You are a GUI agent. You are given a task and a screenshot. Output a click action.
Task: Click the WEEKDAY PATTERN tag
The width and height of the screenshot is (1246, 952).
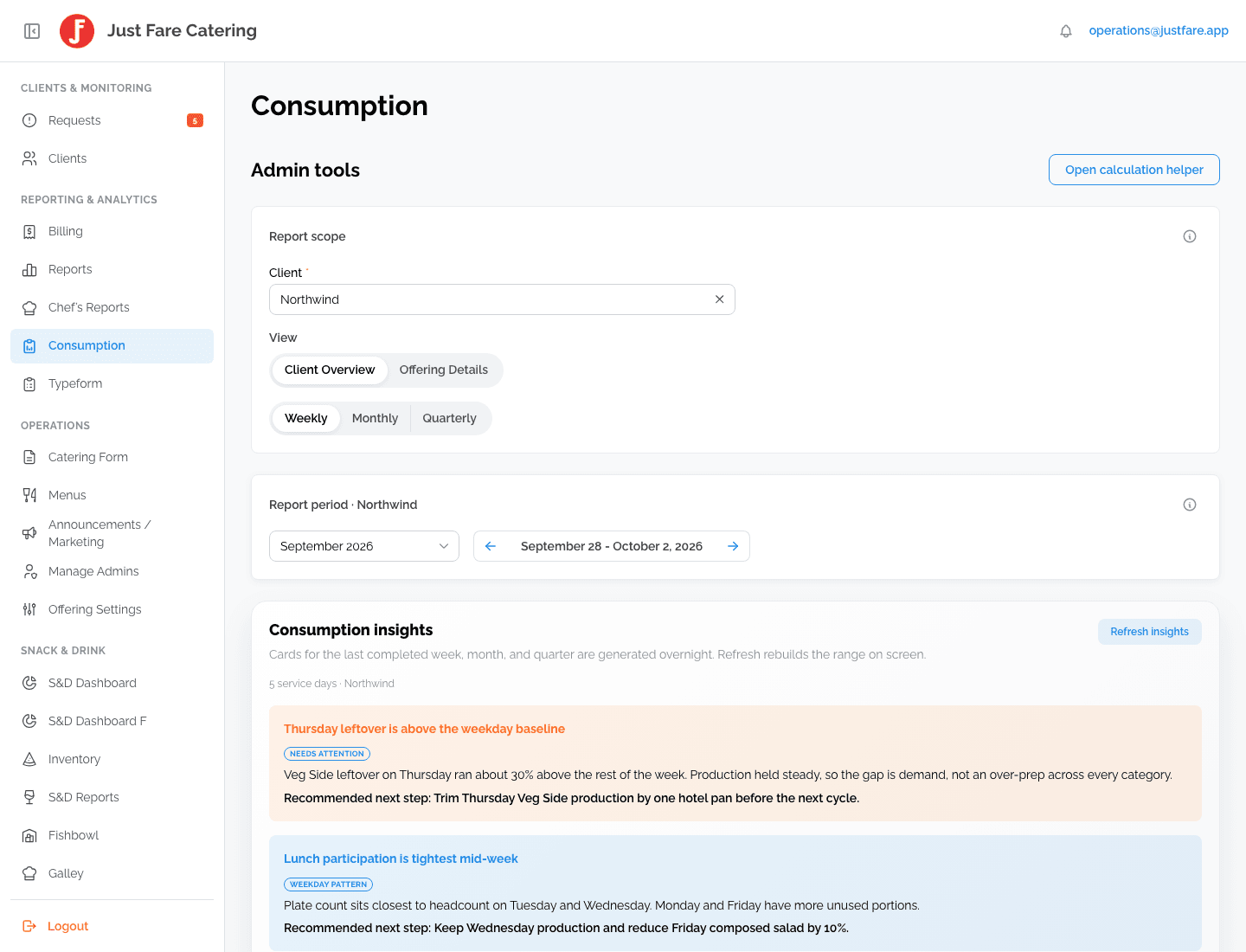328,884
